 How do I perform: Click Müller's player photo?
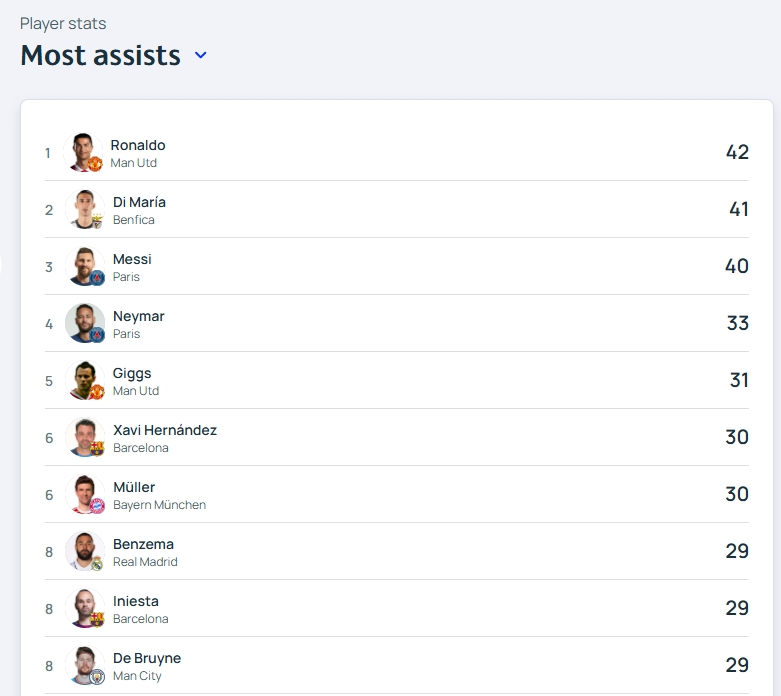click(x=85, y=494)
